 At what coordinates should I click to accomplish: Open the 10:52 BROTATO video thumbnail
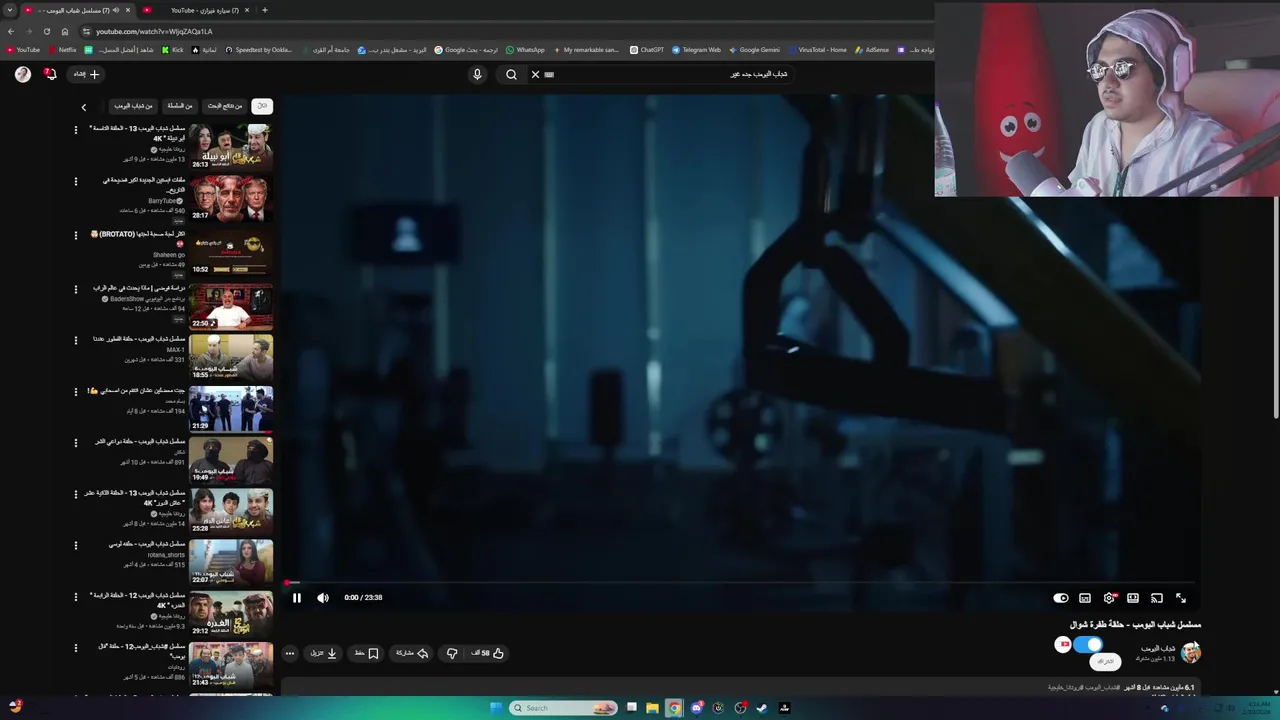(231, 252)
